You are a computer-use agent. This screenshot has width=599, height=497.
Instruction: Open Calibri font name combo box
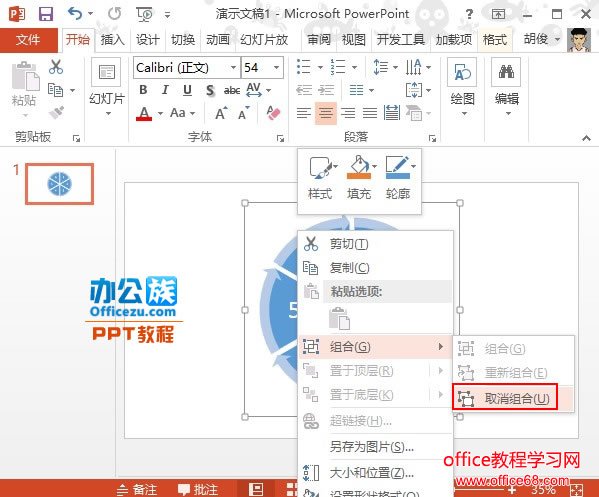tap(187, 68)
